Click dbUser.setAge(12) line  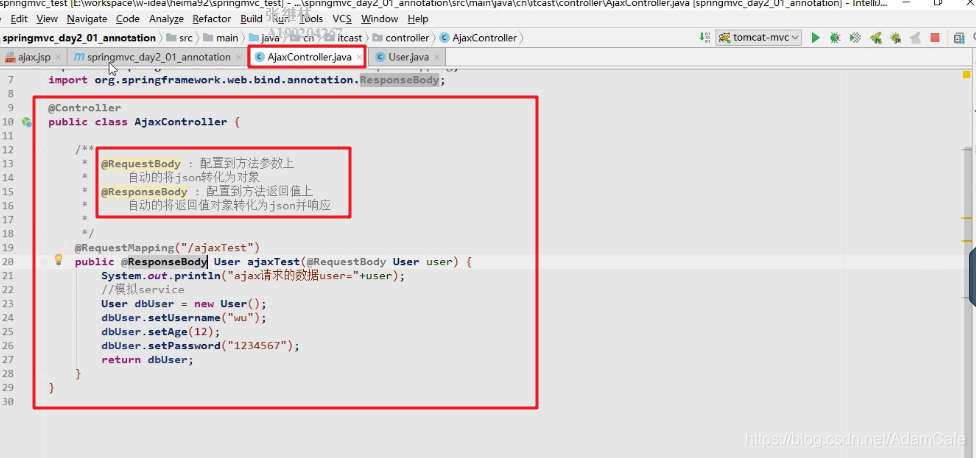pyautogui.click(x=161, y=332)
